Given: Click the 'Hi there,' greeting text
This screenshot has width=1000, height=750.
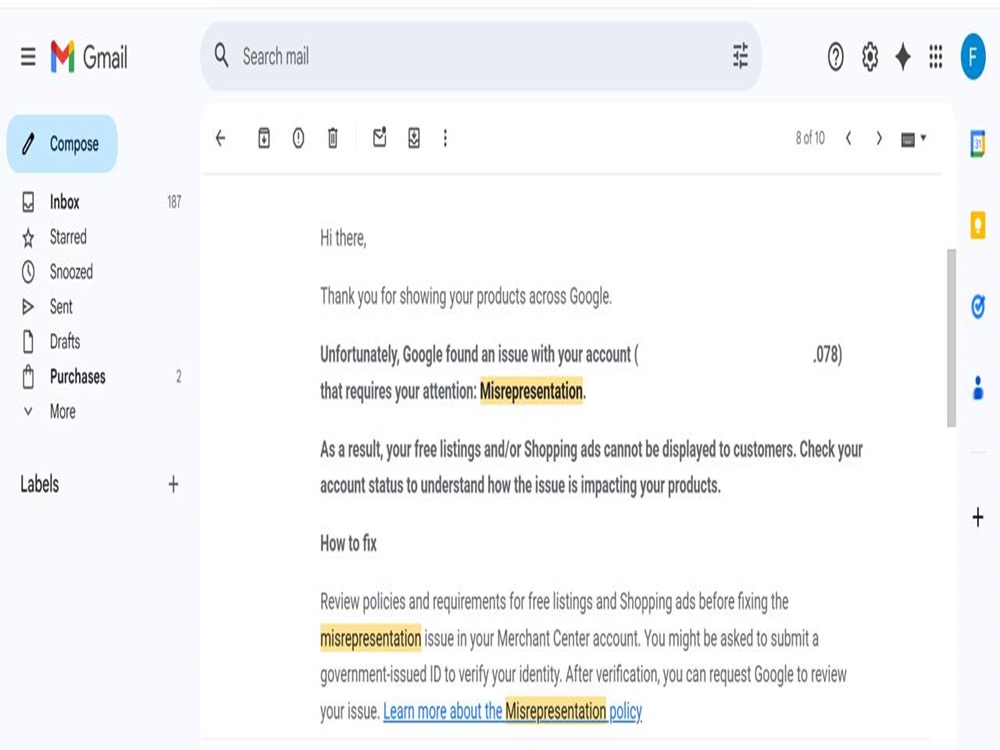Looking at the screenshot, I should pos(343,238).
